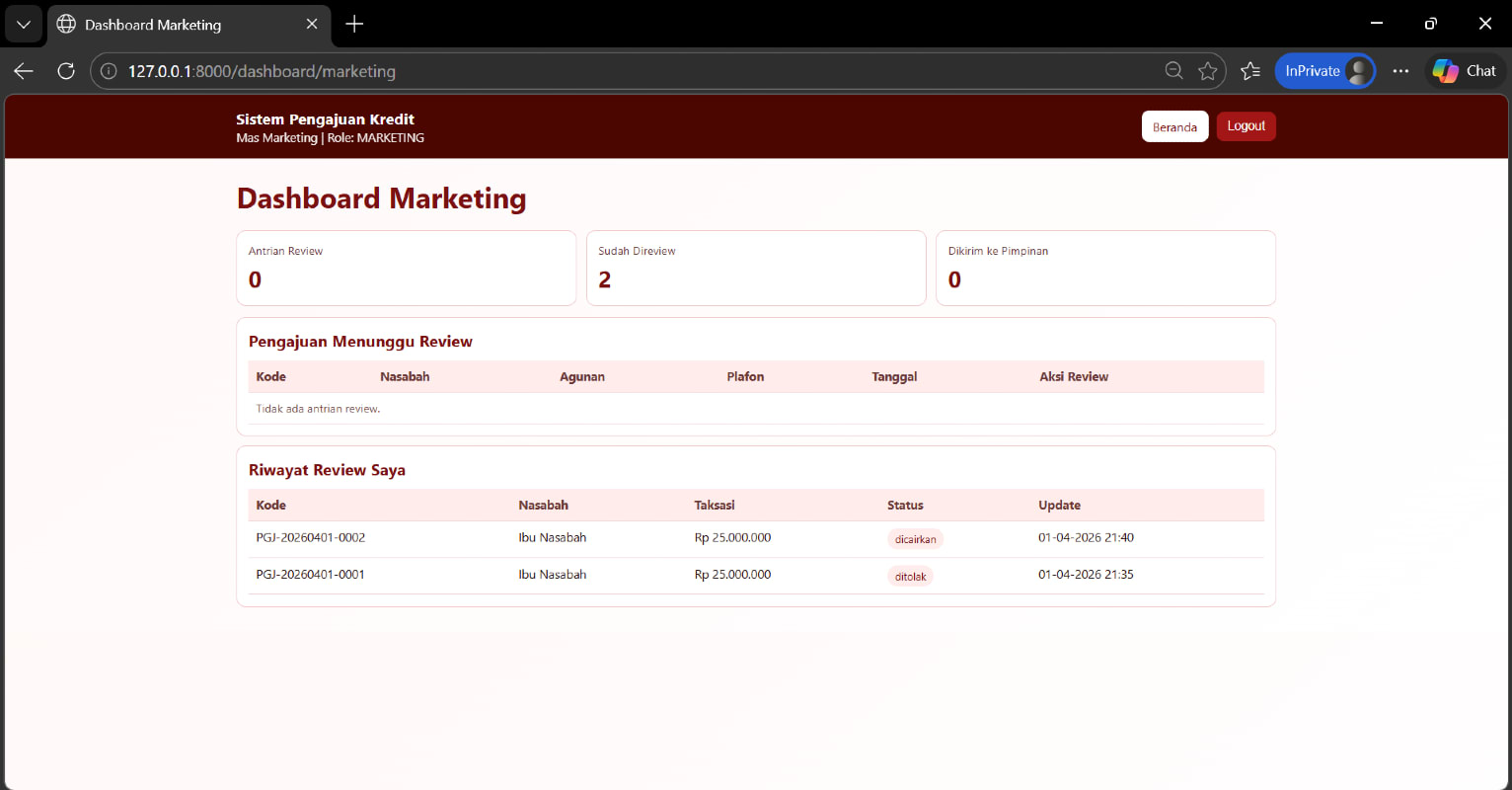
Task: Open a new browser tab
Action: 354,24
